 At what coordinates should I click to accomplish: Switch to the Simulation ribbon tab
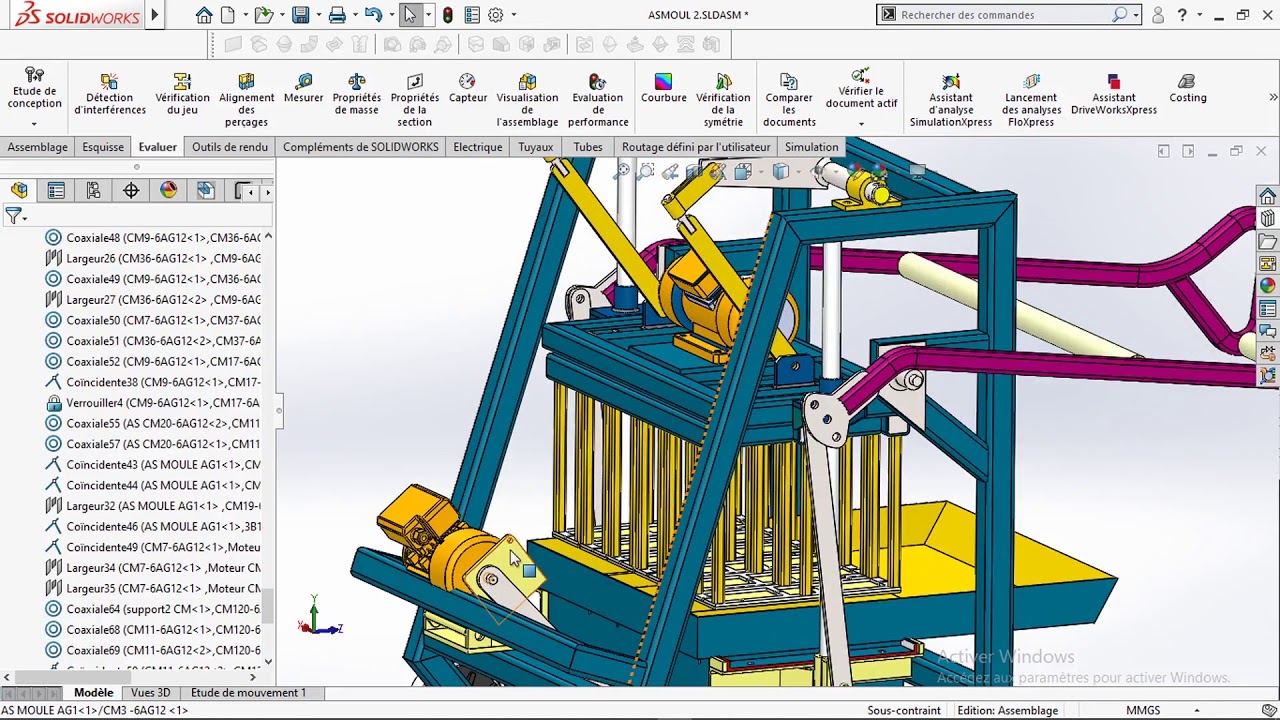[x=811, y=147]
